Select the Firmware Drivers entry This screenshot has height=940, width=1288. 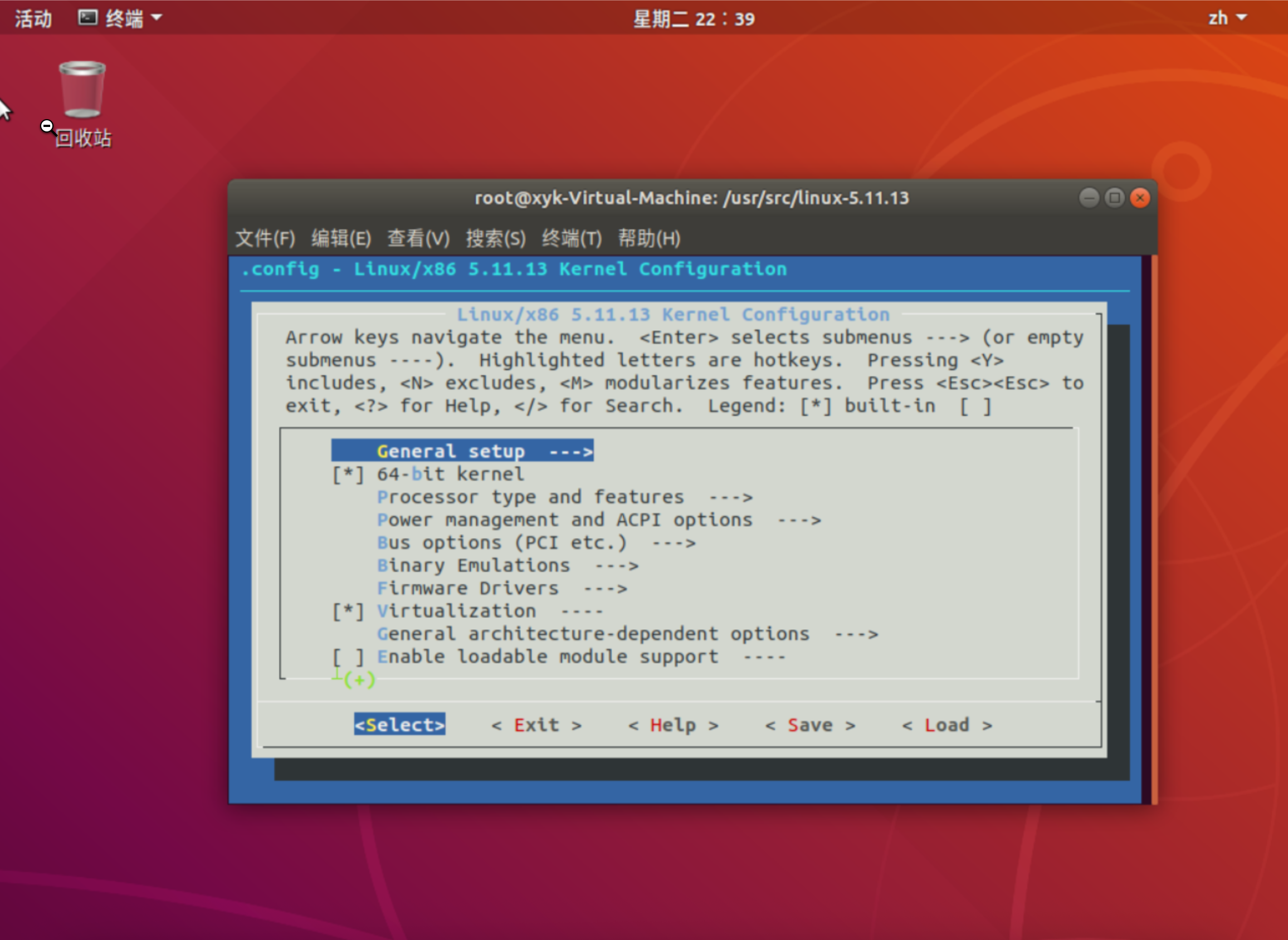click(467, 587)
